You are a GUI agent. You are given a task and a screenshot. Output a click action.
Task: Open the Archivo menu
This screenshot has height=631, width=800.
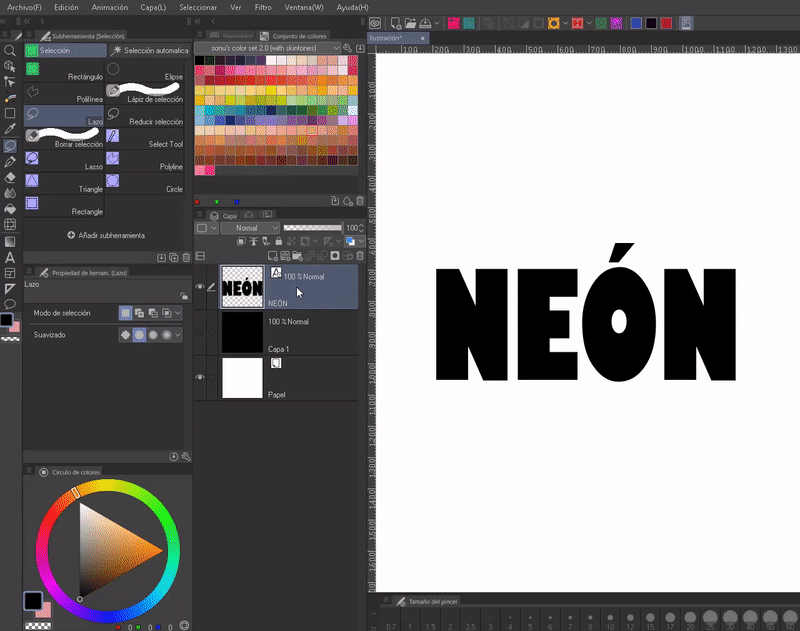(24, 8)
